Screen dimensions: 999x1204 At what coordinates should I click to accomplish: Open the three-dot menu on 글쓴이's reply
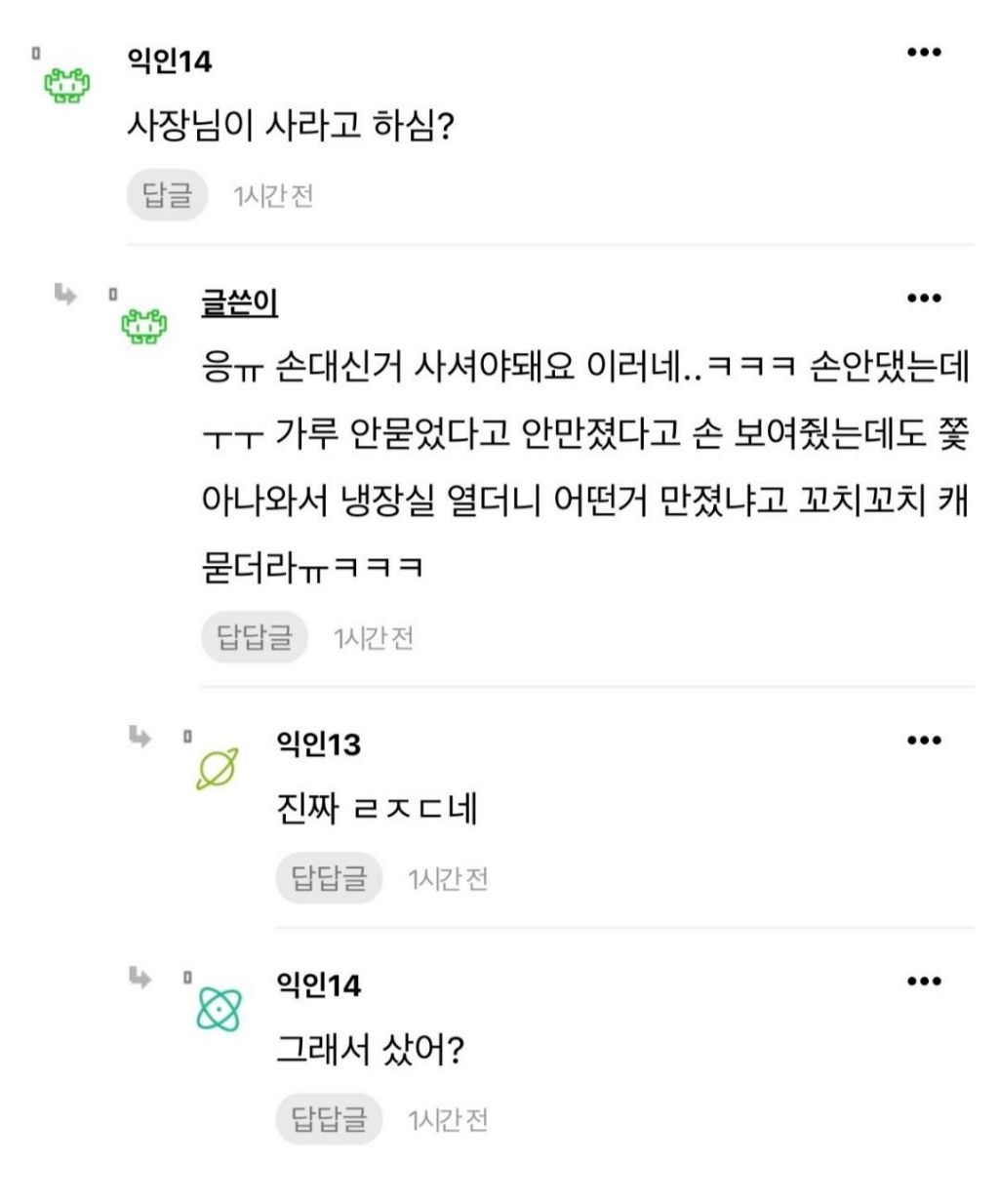[x=923, y=299]
